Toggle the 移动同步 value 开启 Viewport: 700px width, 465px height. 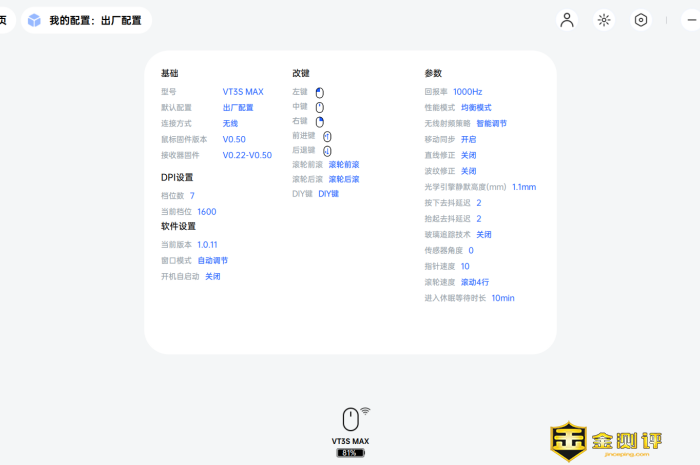(468, 139)
